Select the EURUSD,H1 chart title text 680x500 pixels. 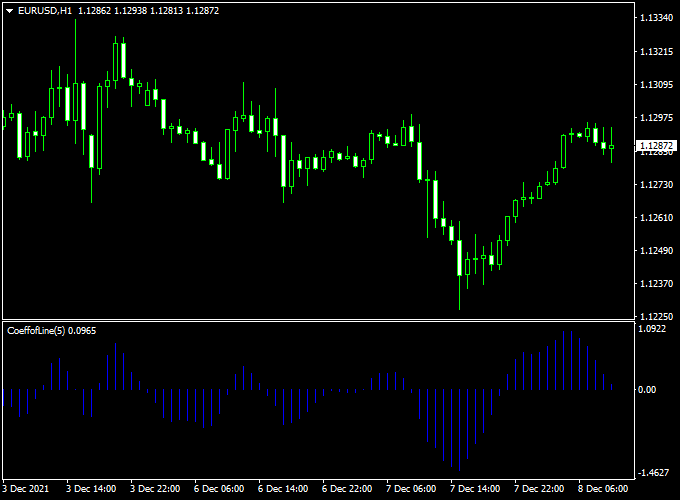[45, 11]
